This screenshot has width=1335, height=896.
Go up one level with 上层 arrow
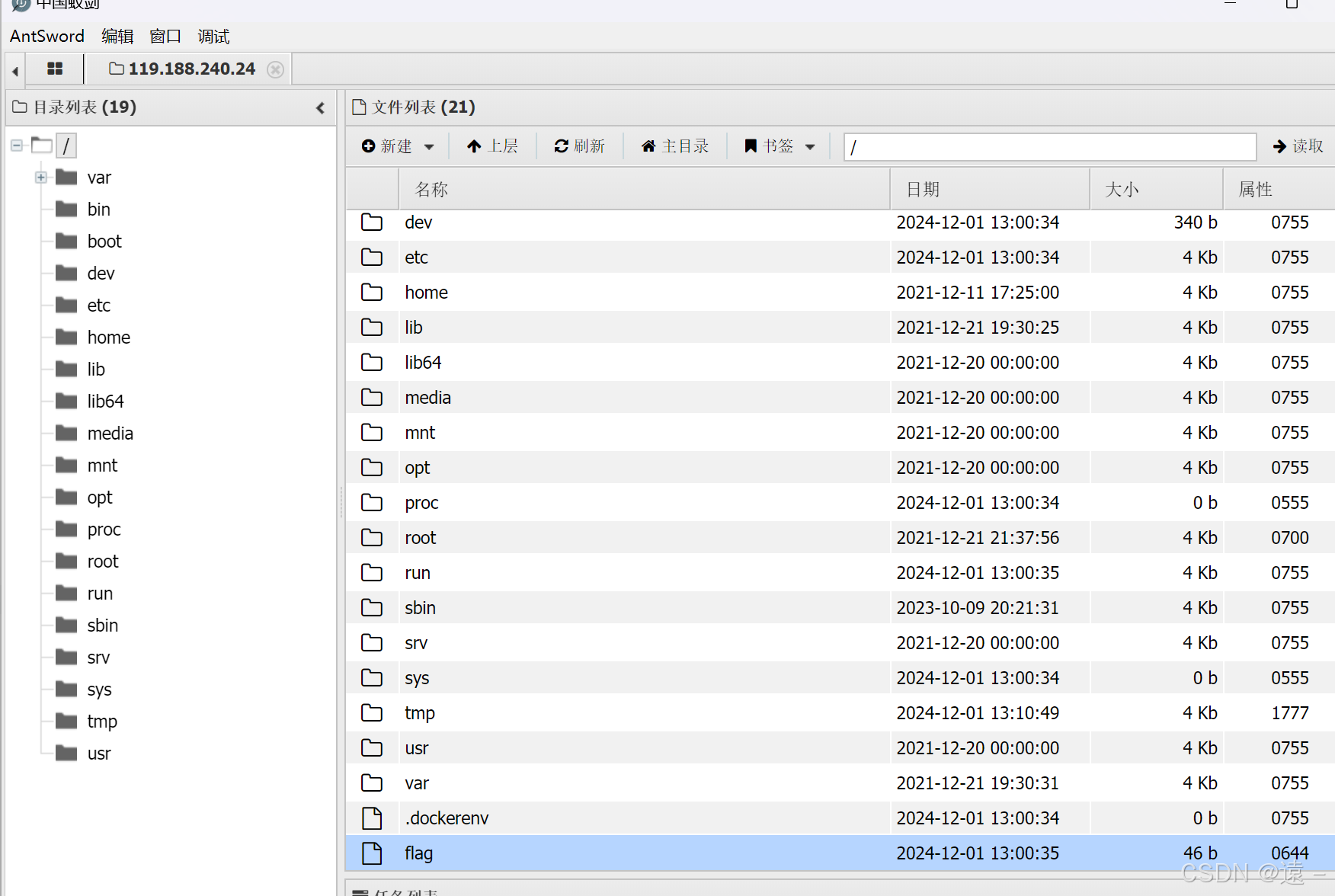tap(493, 146)
